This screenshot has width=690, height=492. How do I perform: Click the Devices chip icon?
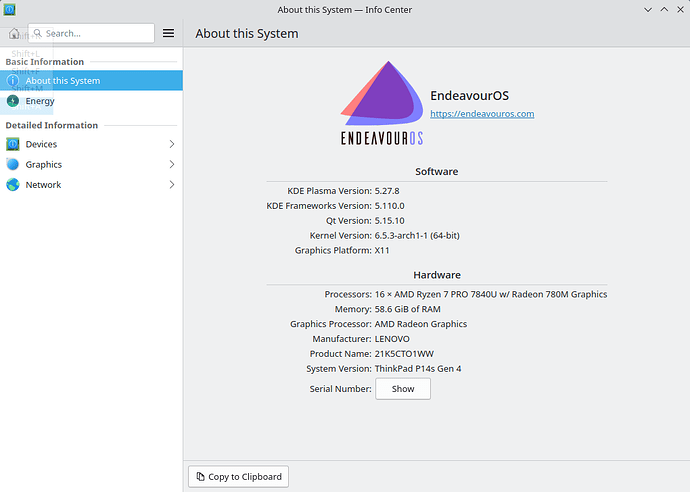[x=13, y=144]
